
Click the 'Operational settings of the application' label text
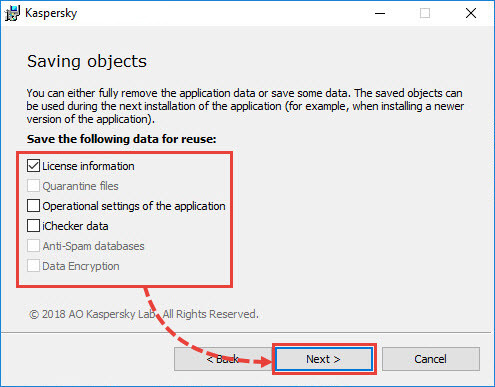click(x=134, y=206)
